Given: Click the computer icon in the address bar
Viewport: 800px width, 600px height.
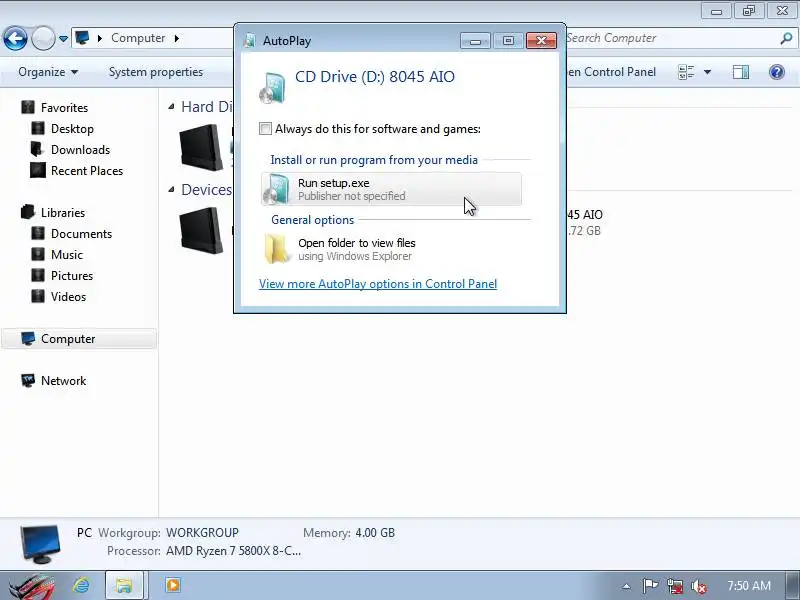Looking at the screenshot, I should point(82,38).
